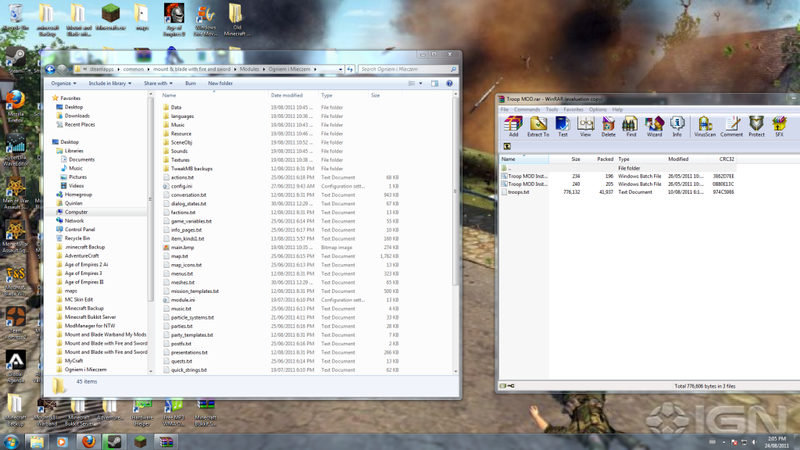
Task: Open the Options menu in WinRAR
Action: (x=597, y=110)
